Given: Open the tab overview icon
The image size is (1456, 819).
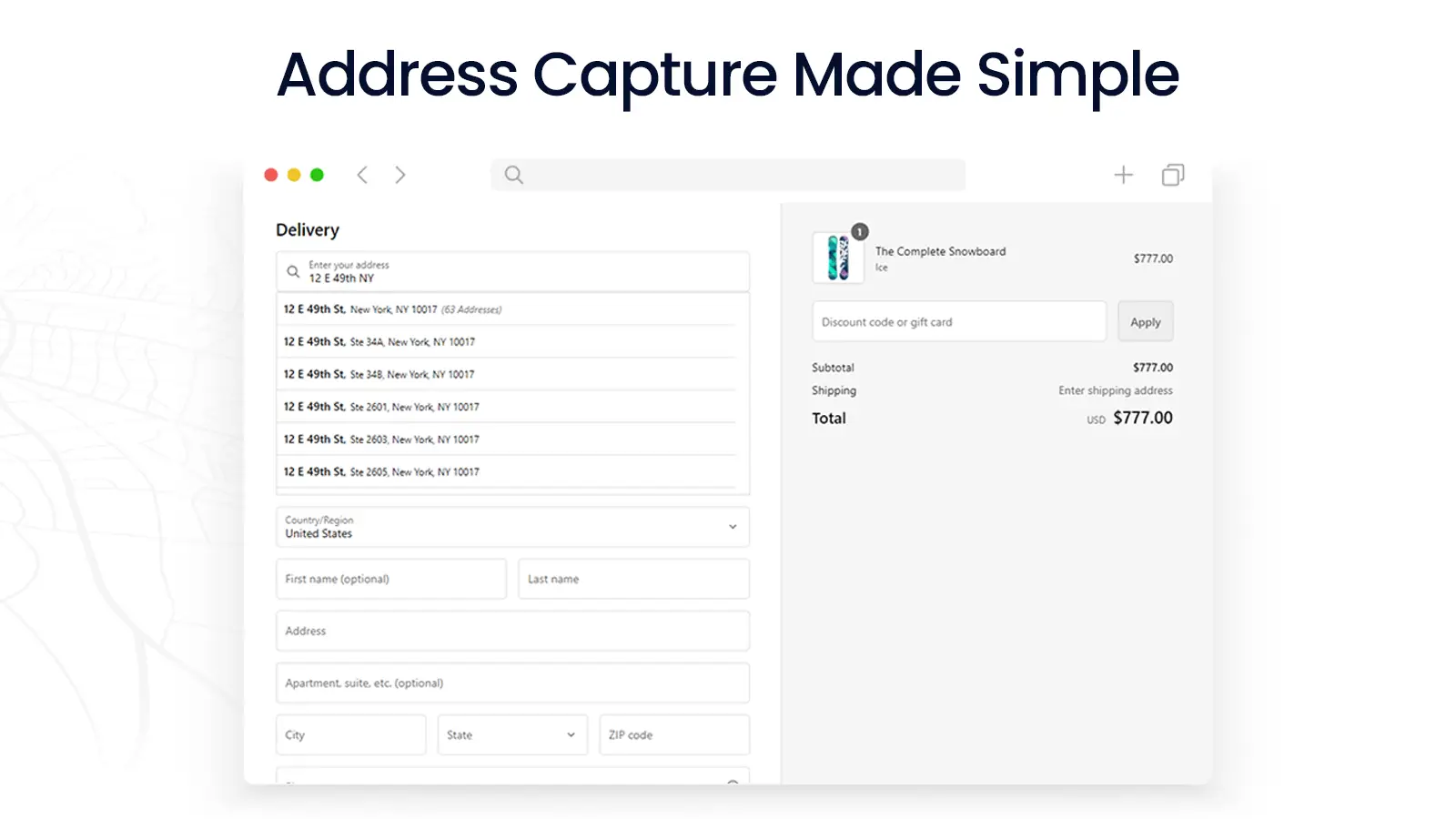Looking at the screenshot, I should pyautogui.click(x=1173, y=175).
